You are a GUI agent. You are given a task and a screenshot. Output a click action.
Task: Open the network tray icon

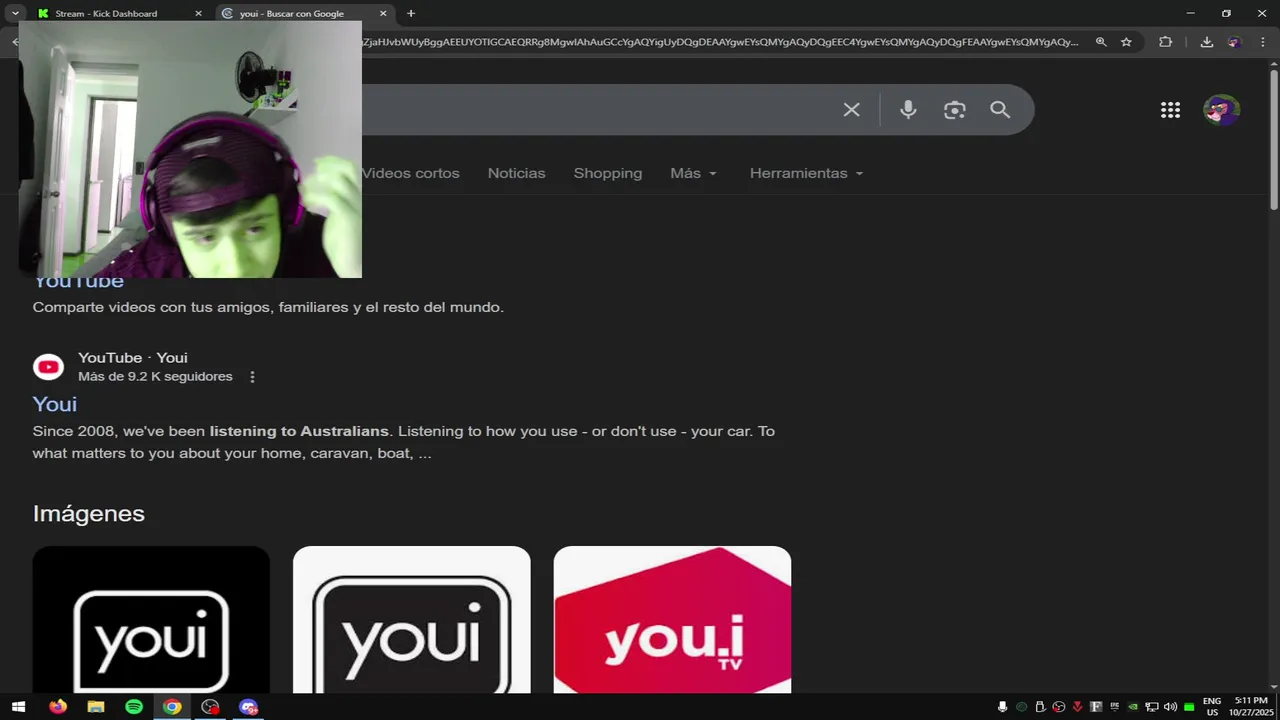[x=1152, y=707]
